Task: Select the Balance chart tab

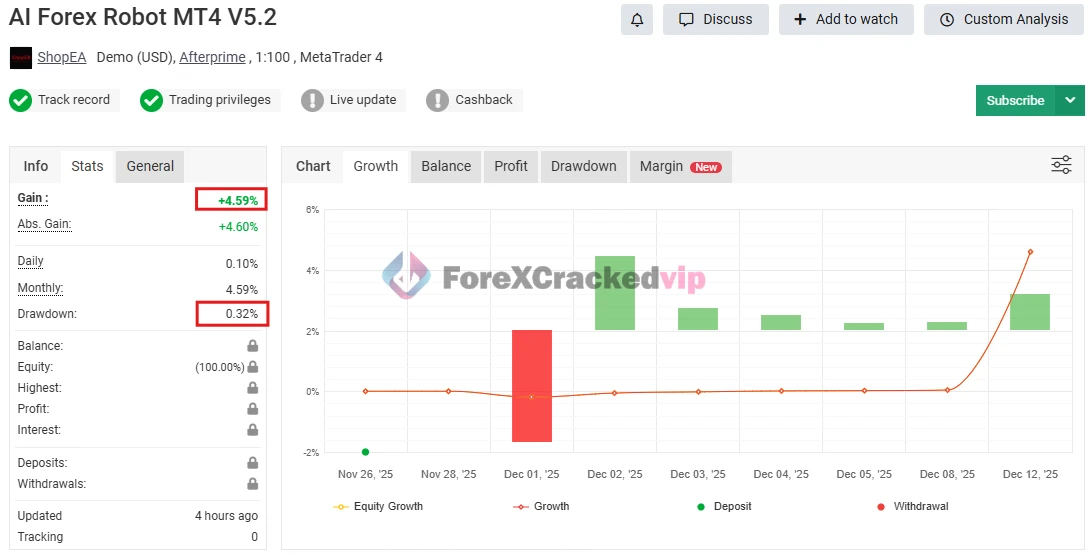Action: pyautogui.click(x=446, y=166)
